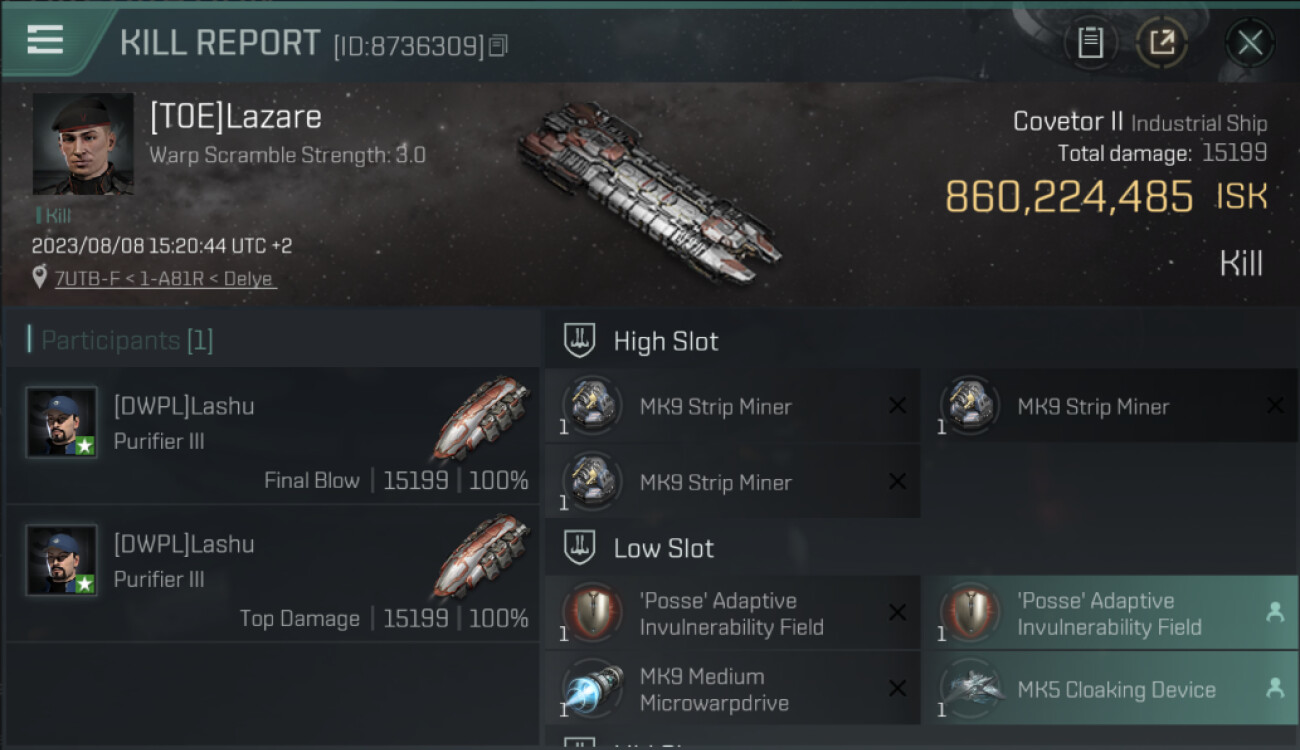Click the MK9 Medium Microwarpdrive module
This screenshot has height=750, width=1300.
pyautogui.click(x=733, y=688)
